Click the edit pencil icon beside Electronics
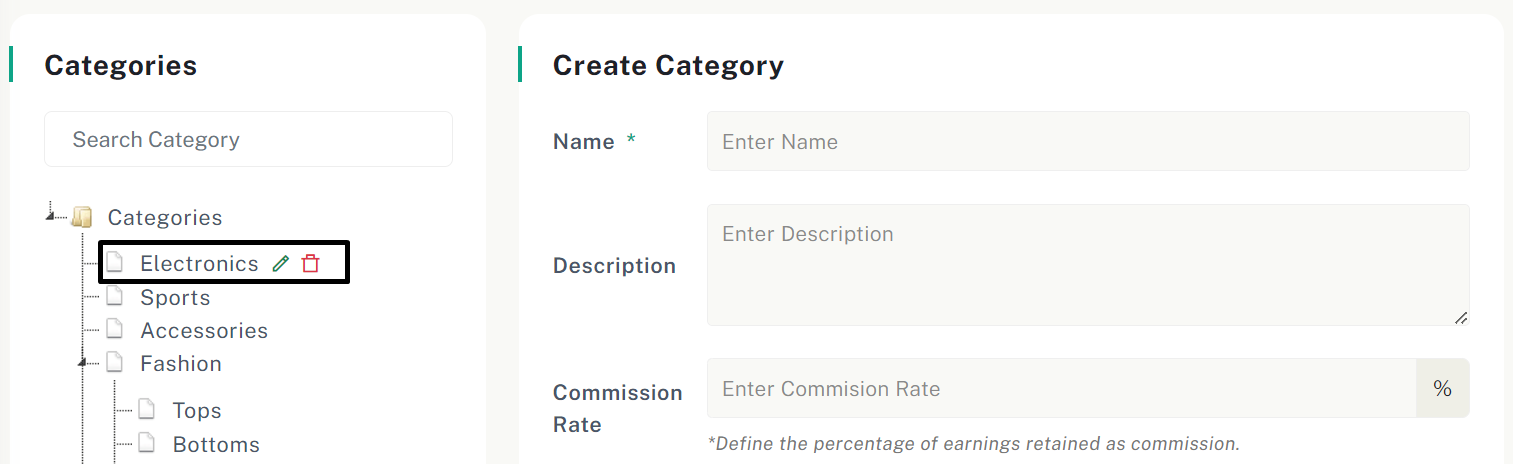1513x464 pixels. tap(281, 263)
